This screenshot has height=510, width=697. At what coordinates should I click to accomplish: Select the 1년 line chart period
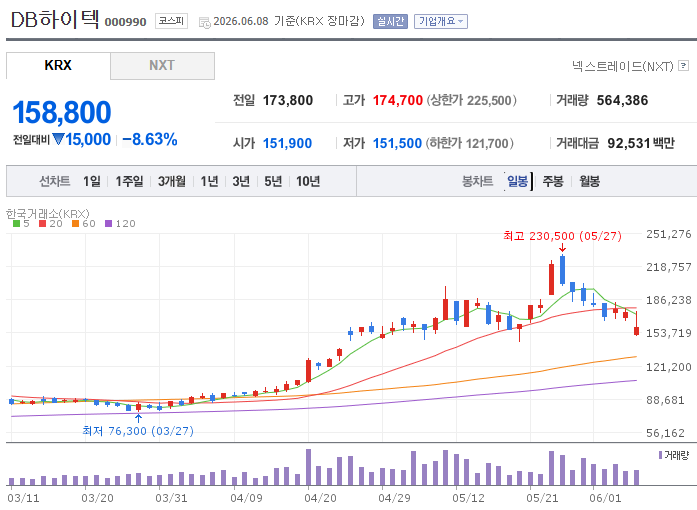point(209,181)
